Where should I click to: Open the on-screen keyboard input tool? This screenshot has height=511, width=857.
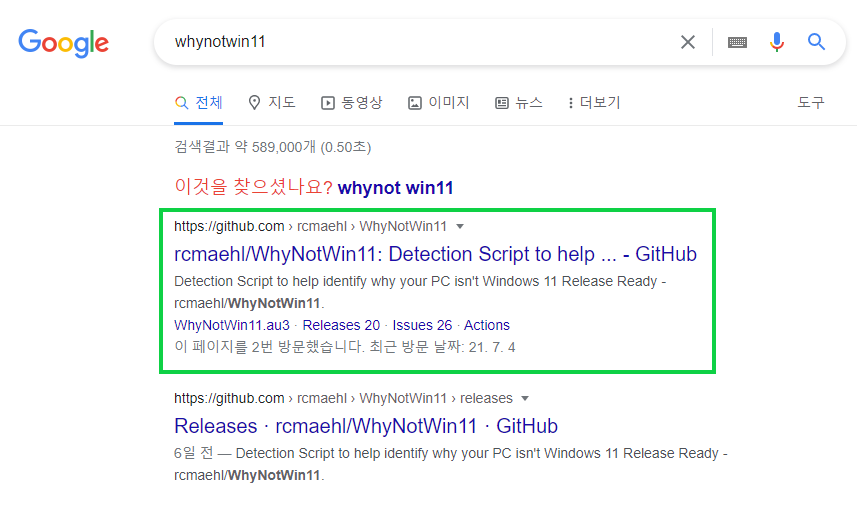pos(737,42)
